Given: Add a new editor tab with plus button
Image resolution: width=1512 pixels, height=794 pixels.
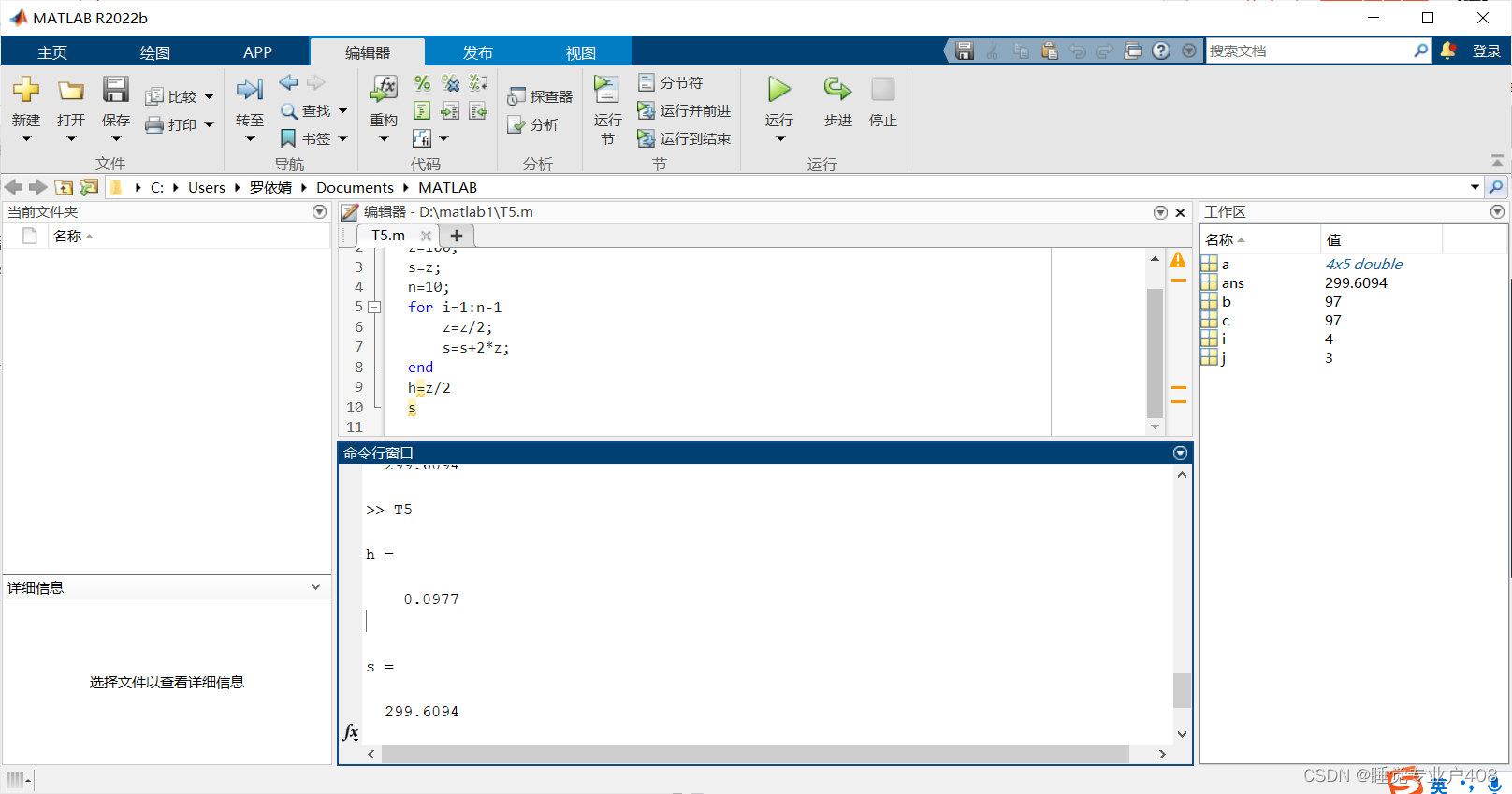Looking at the screenshot, I should [457, 236].
